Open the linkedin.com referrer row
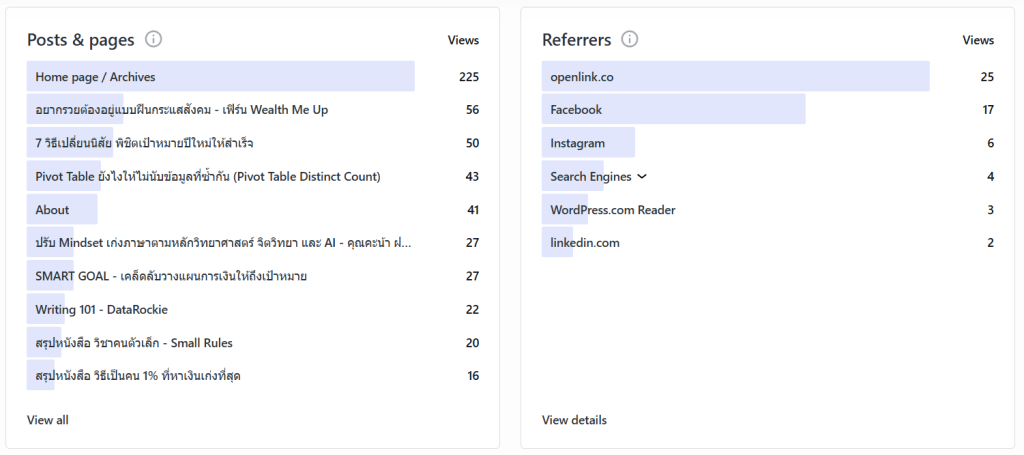 point(584,243)
